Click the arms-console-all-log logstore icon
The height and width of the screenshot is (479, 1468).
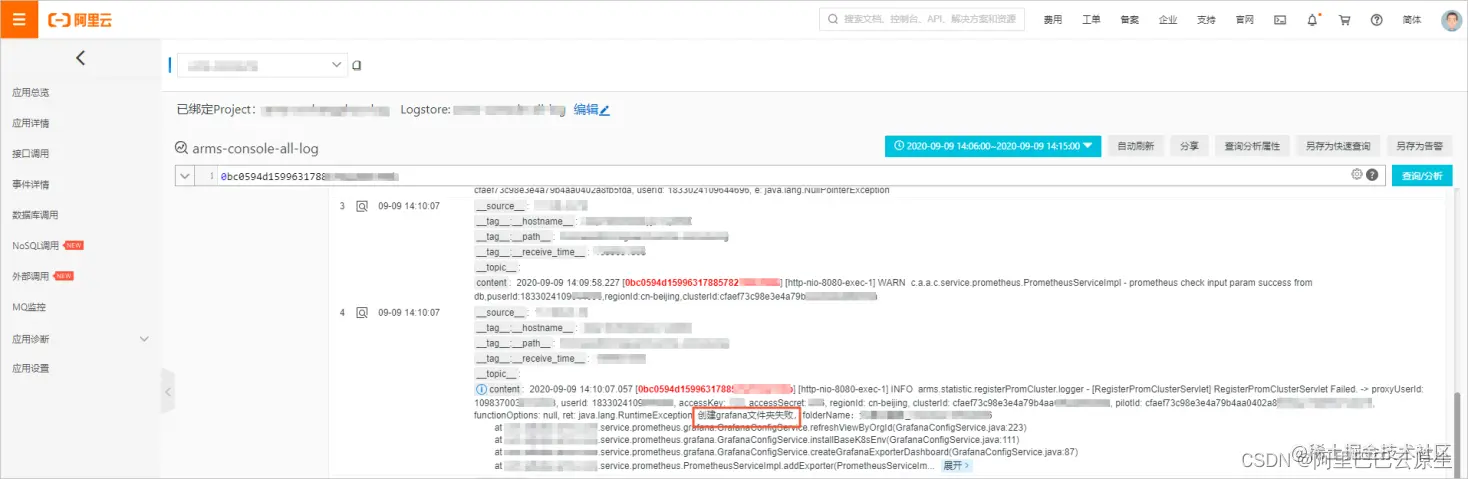(x=181, y=148)
